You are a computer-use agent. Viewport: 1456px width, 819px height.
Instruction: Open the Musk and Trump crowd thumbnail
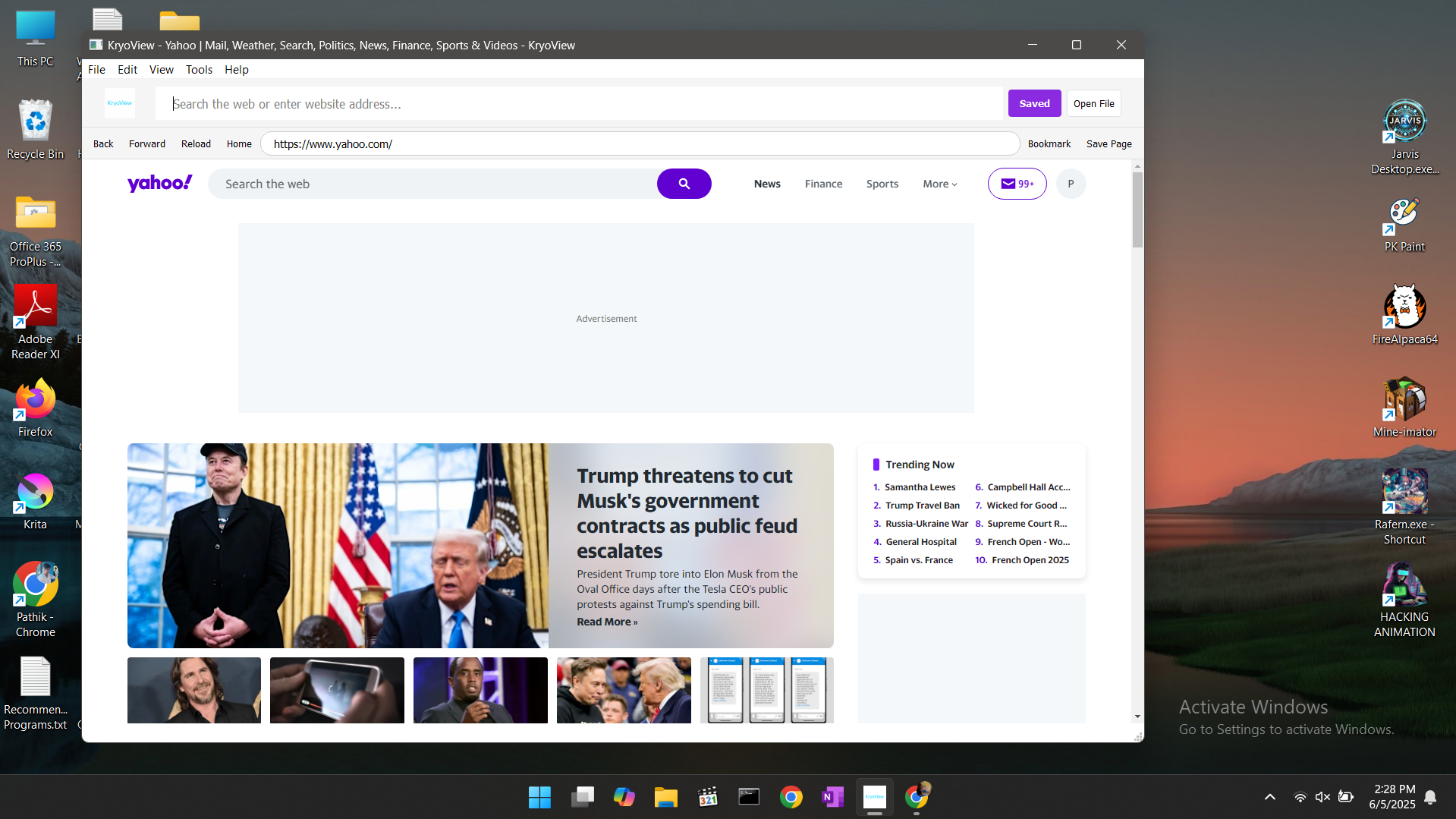coord(624,690)
